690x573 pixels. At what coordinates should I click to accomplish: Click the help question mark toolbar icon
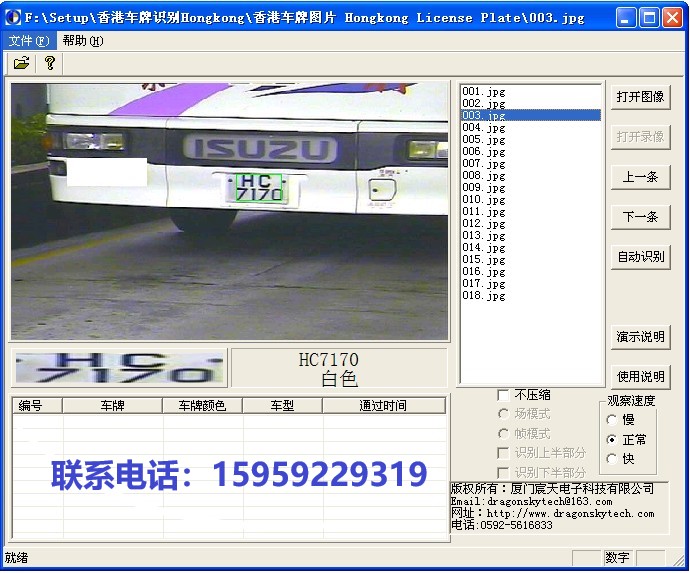[50, 63]
